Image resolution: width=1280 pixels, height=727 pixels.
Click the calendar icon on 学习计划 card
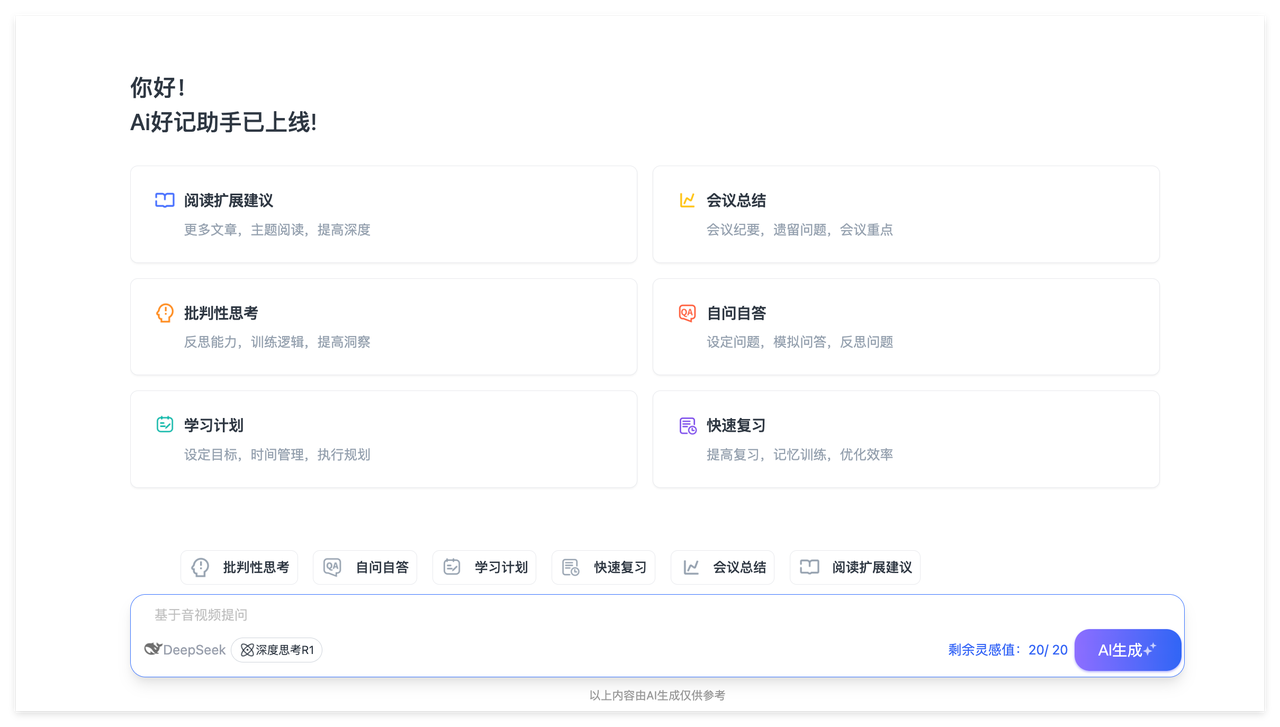click(x=165, y=425)
